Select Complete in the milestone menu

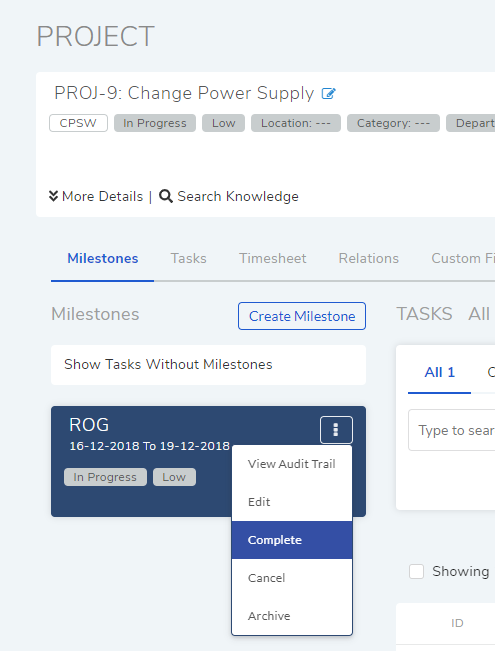point(292,540)
